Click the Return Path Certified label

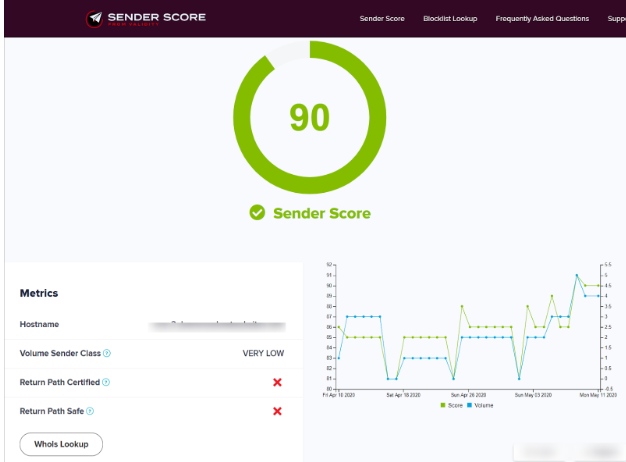(x=59, y=382)
